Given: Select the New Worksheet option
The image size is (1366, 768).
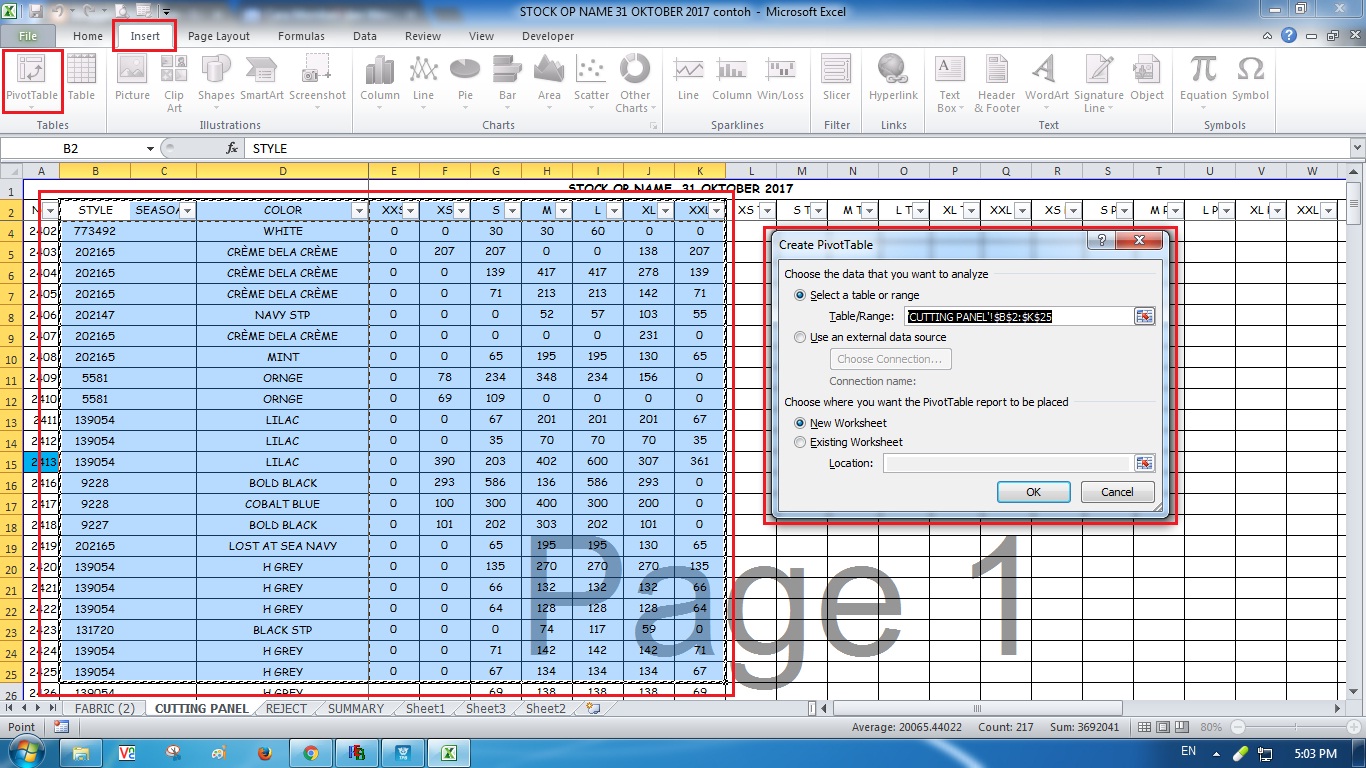Looking at the screenshot, I should point(800,422).
